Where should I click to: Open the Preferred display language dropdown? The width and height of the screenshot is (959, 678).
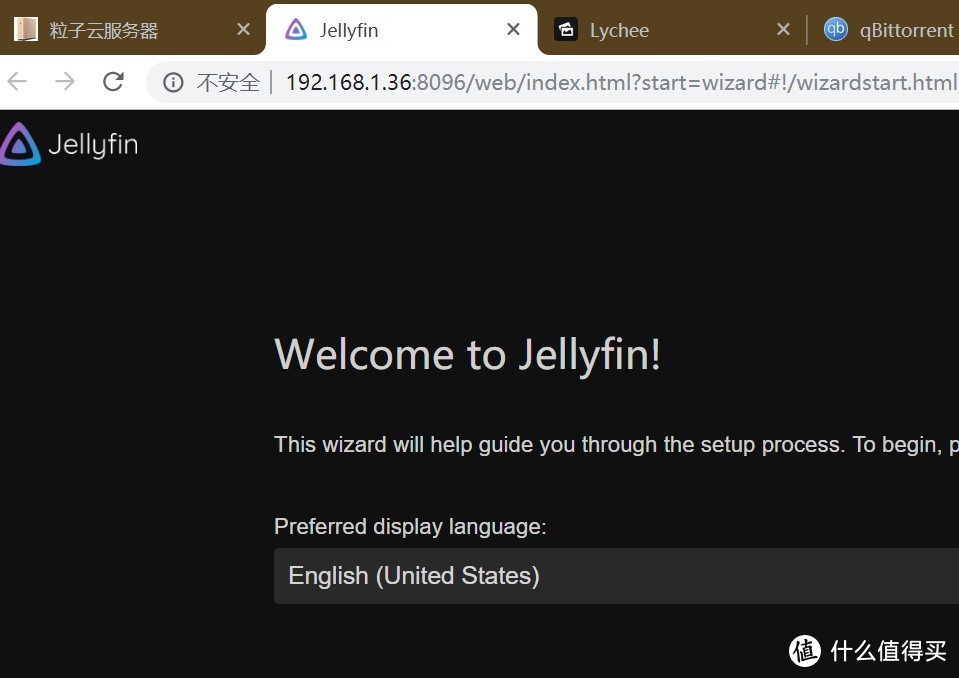(616, 576)
